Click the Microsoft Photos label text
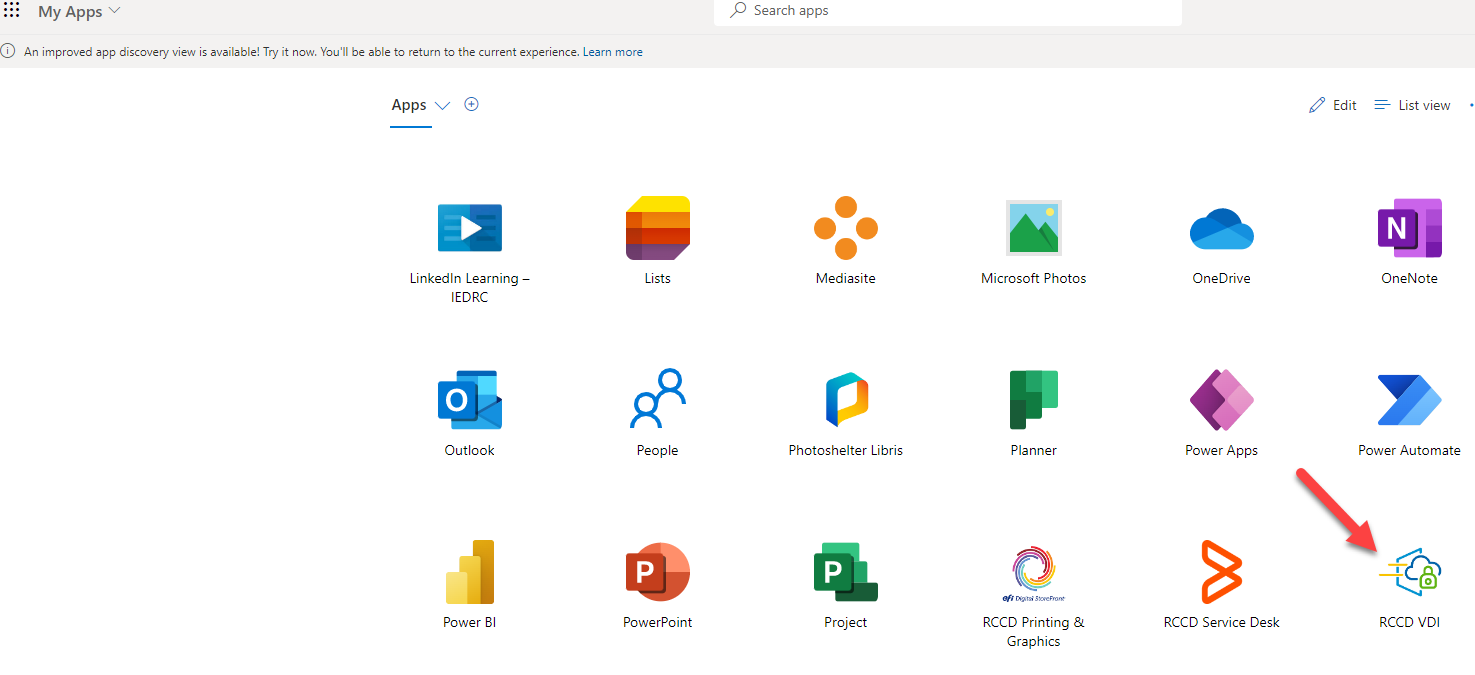 coord(1033,279)
